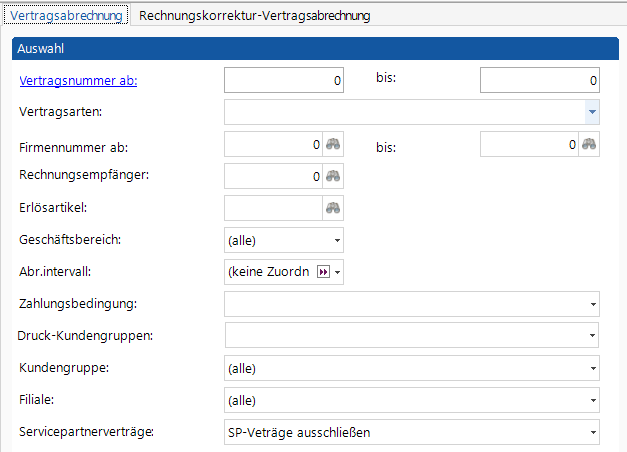Click the Vertragsnummer bis input field
The width and height of the screenshot is (627, 452).
pos(540,81)
